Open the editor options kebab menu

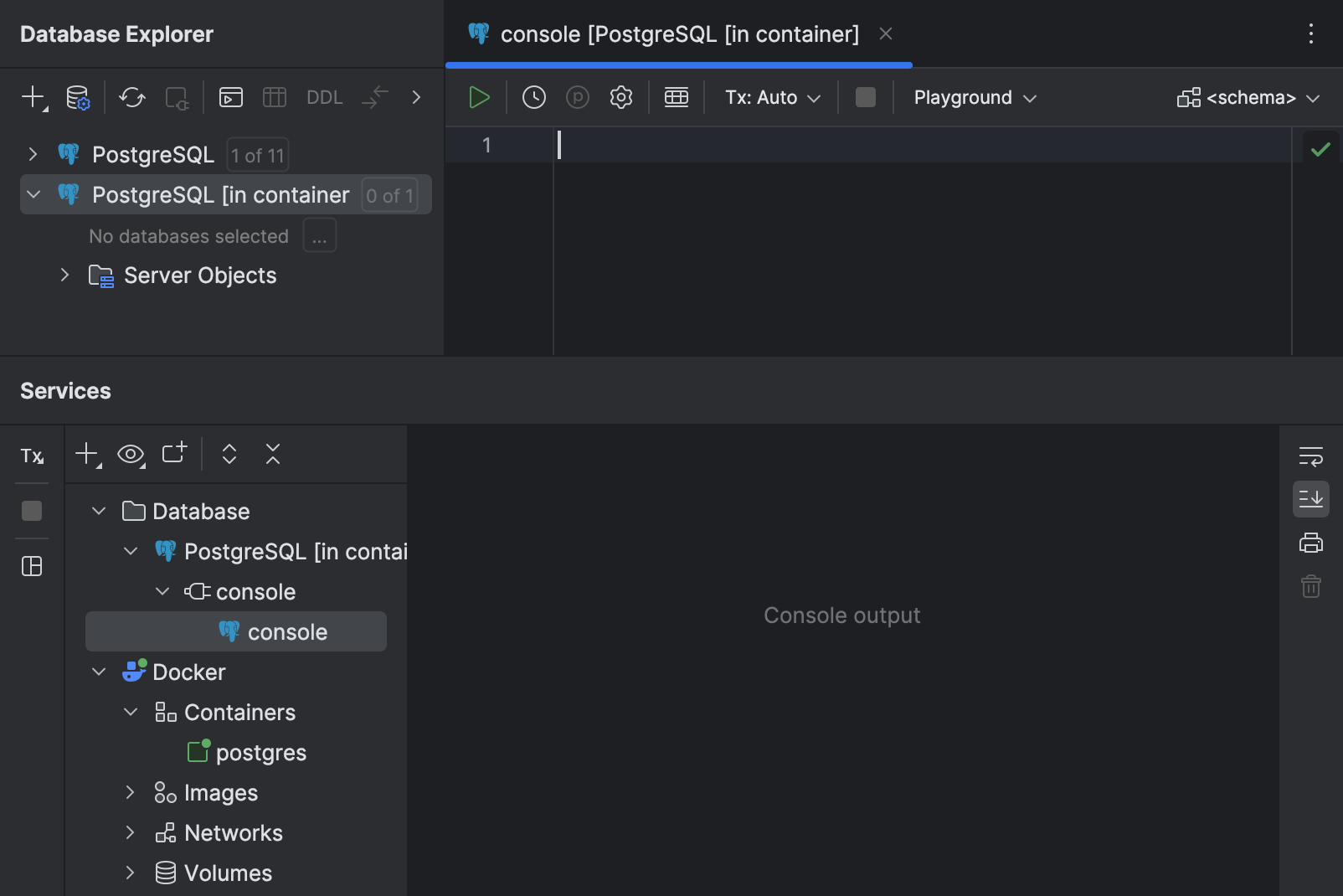pyautogui.click(x=1311, y=33)
